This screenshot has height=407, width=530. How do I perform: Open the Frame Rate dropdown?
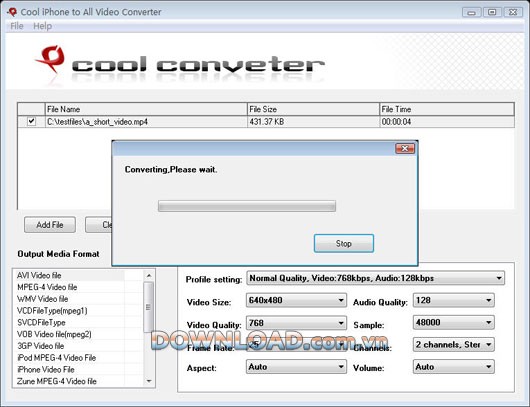(296, 344)
